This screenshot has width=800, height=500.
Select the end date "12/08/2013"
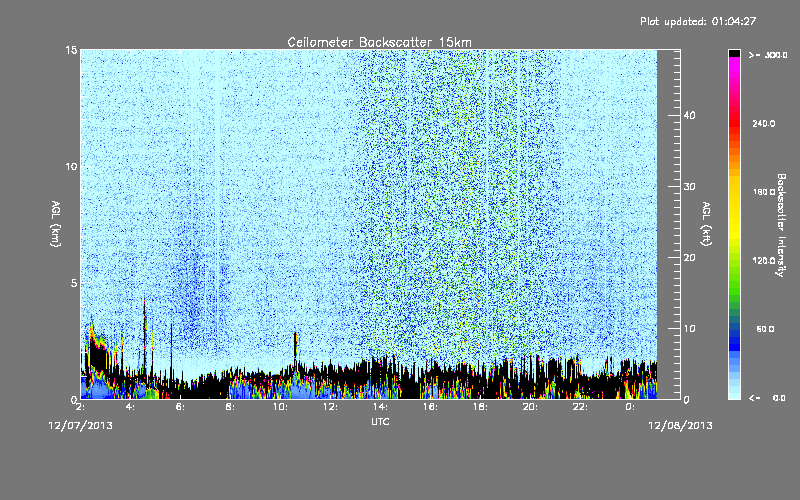pyautogui.click(x=680, y=426)
